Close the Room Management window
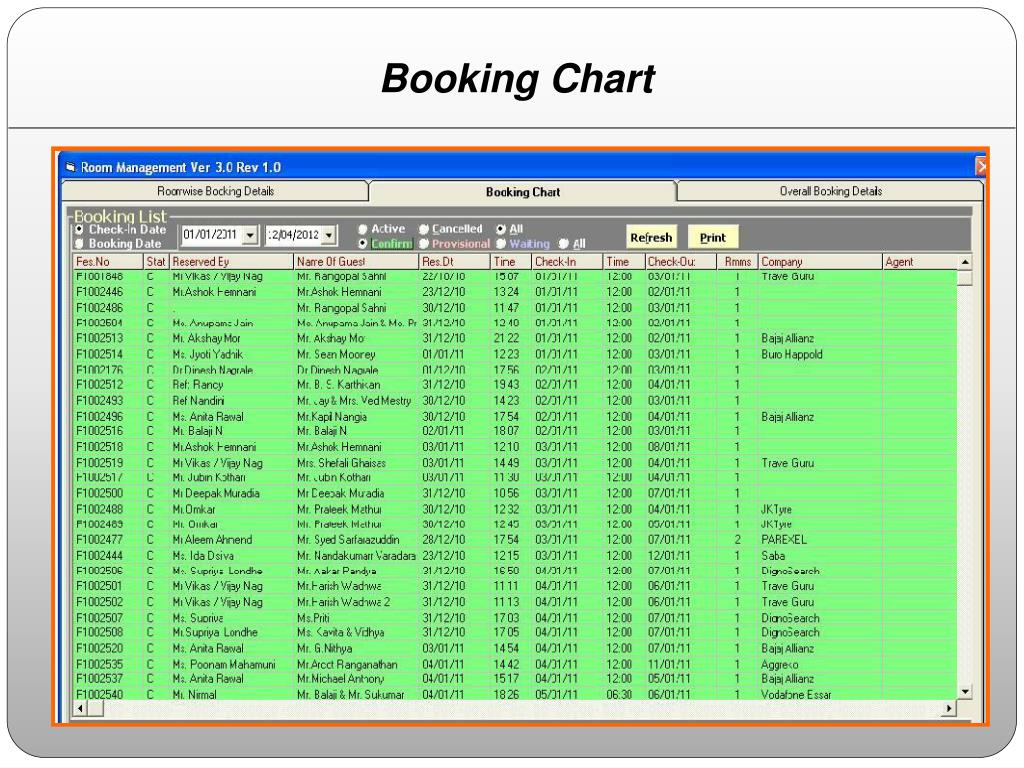Image resolution: width=1024 pixels, height=768 pixels. 980,167
